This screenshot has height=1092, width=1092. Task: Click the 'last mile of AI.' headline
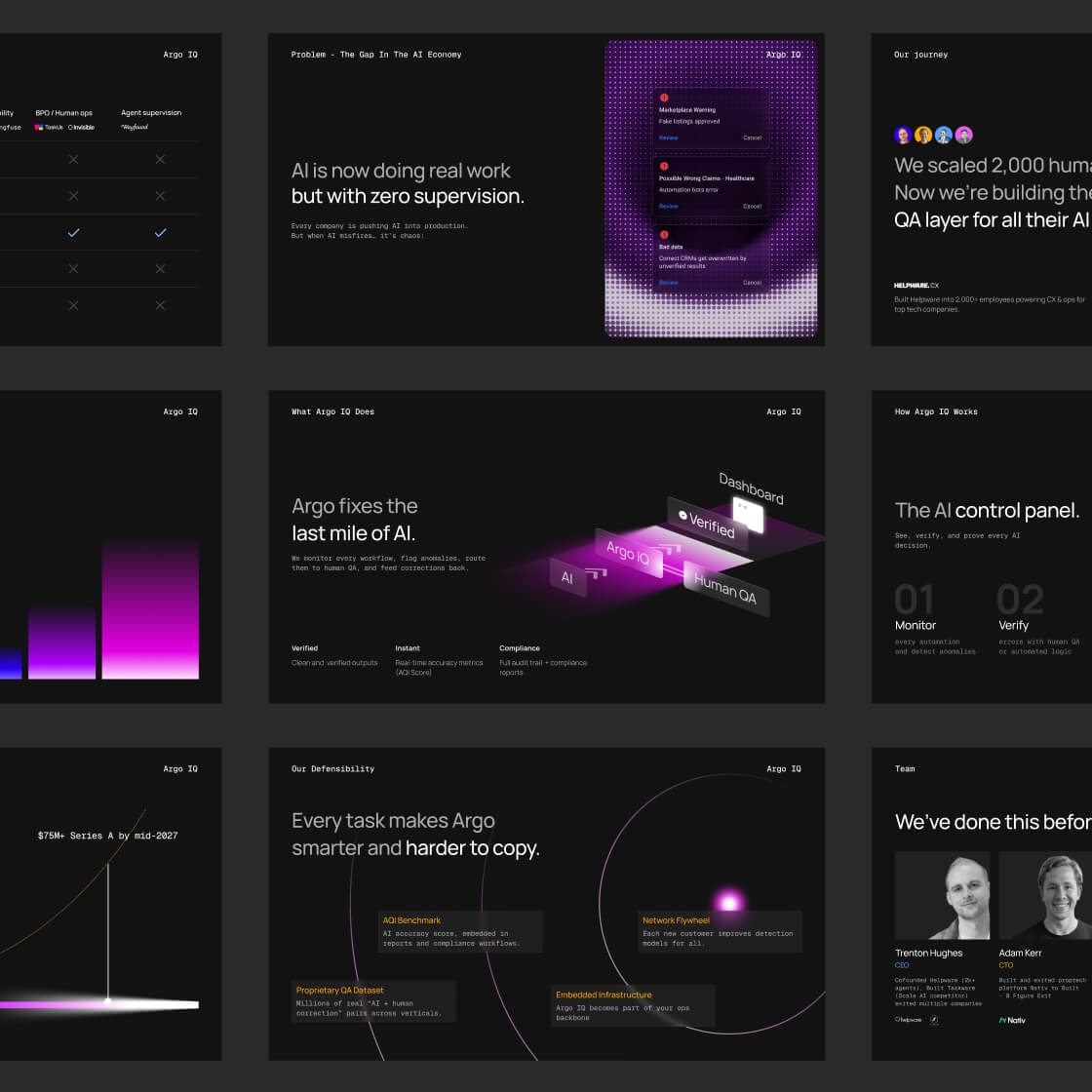pyautogui.click(x=353, y=533)
